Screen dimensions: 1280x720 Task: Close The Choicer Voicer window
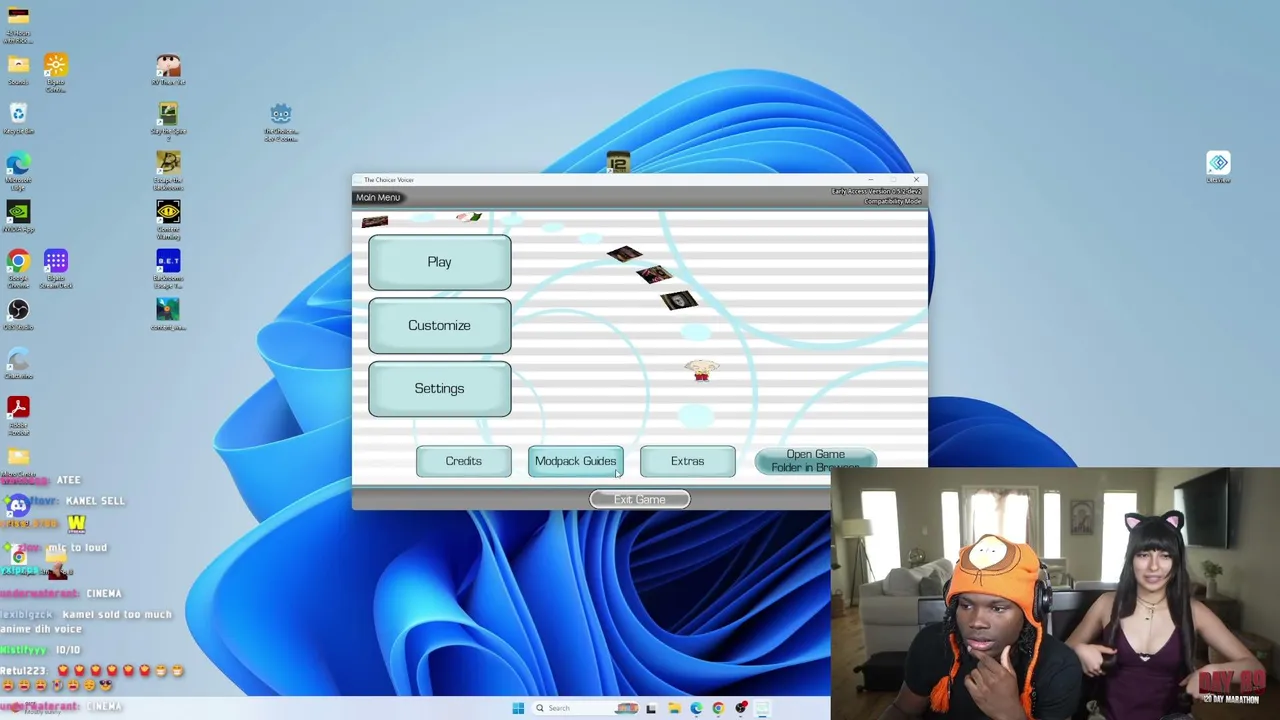point(916,180)
